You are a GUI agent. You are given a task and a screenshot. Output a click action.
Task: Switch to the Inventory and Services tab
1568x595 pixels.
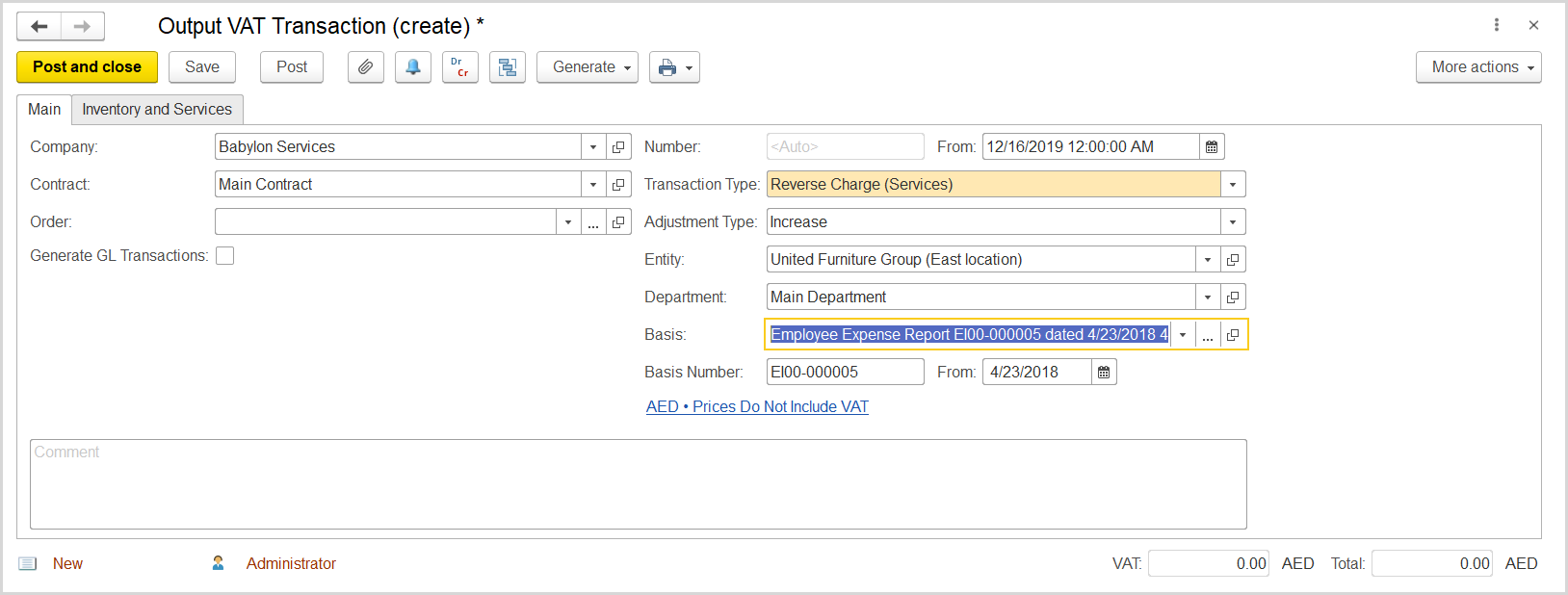pos(157,110)
